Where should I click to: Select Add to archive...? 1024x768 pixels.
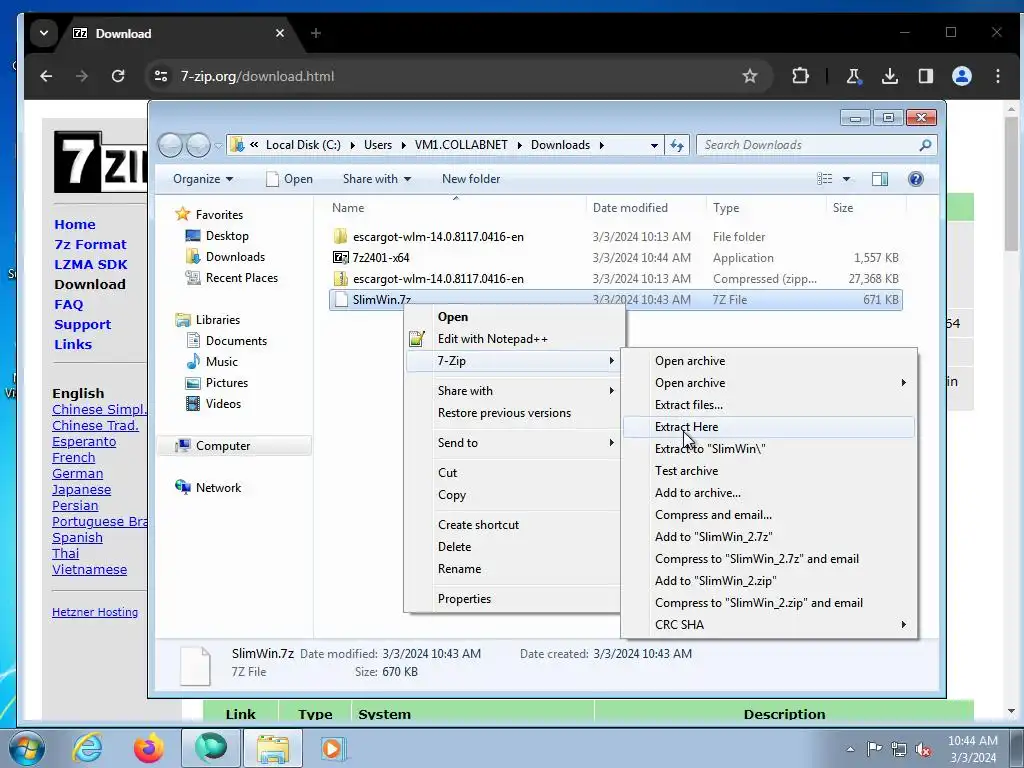coord(768,493)
